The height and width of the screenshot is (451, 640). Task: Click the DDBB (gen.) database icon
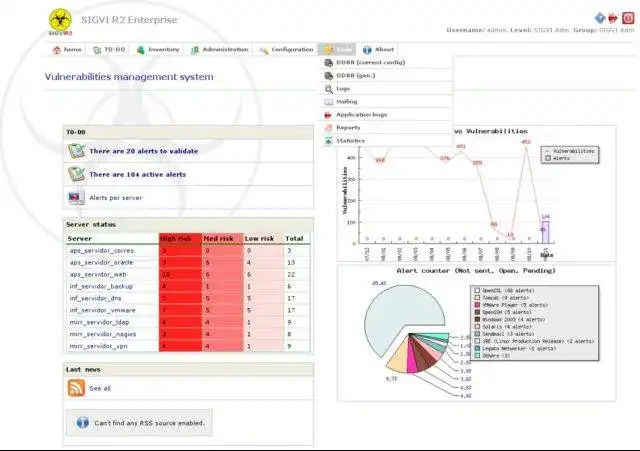(329, 76)
